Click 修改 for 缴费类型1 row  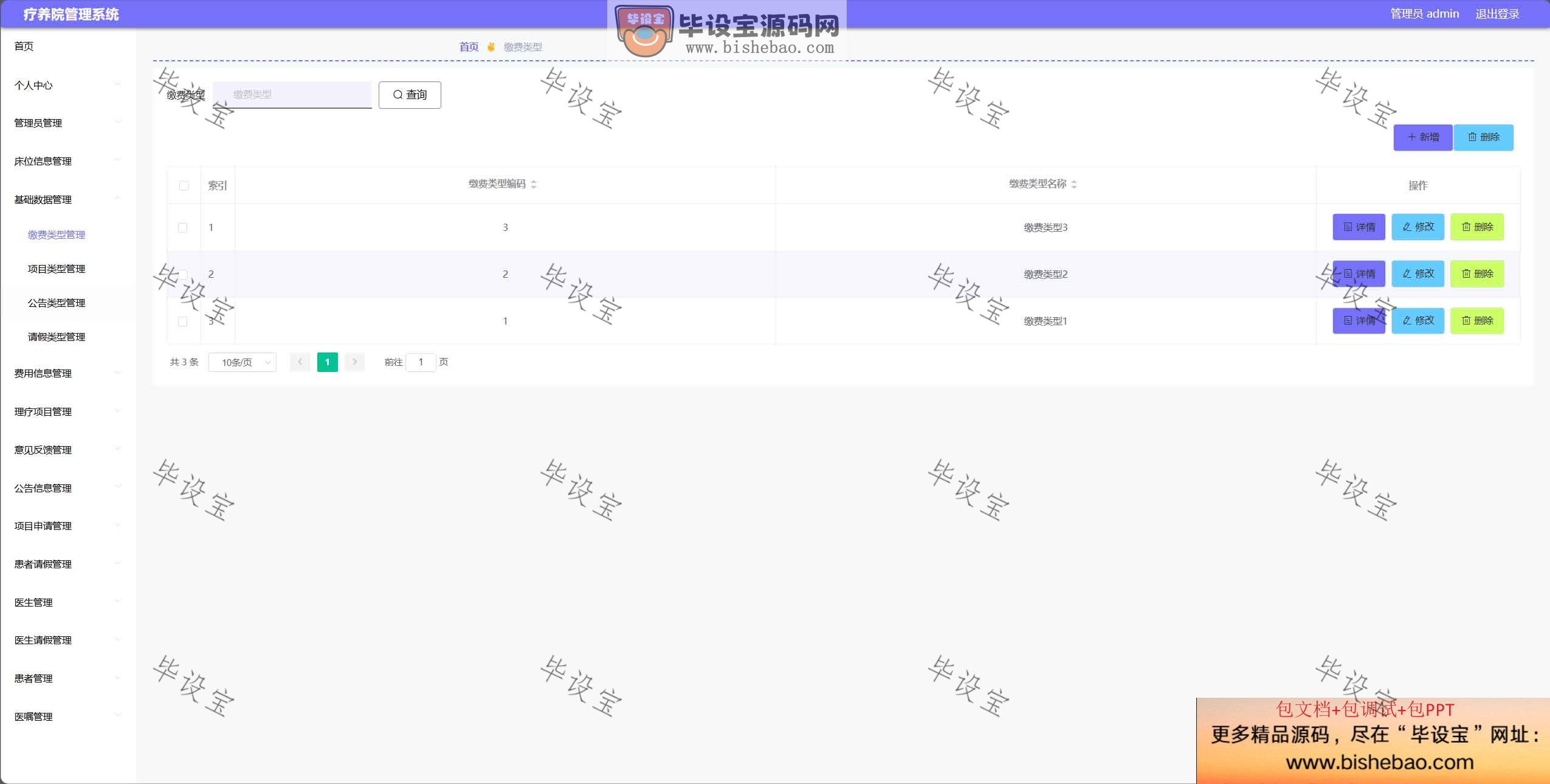pyautogui.click(x=1418, y=320)
